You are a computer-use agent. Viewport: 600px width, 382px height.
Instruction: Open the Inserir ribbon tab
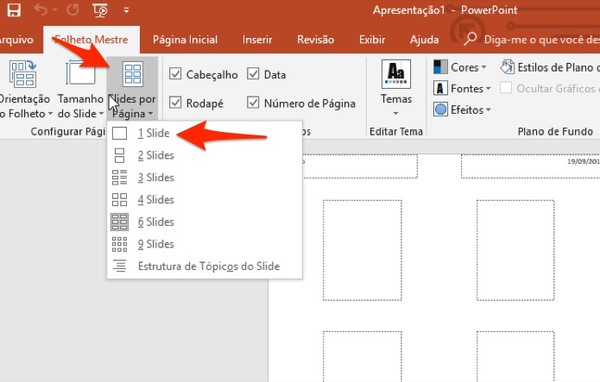tap(257, 40)
